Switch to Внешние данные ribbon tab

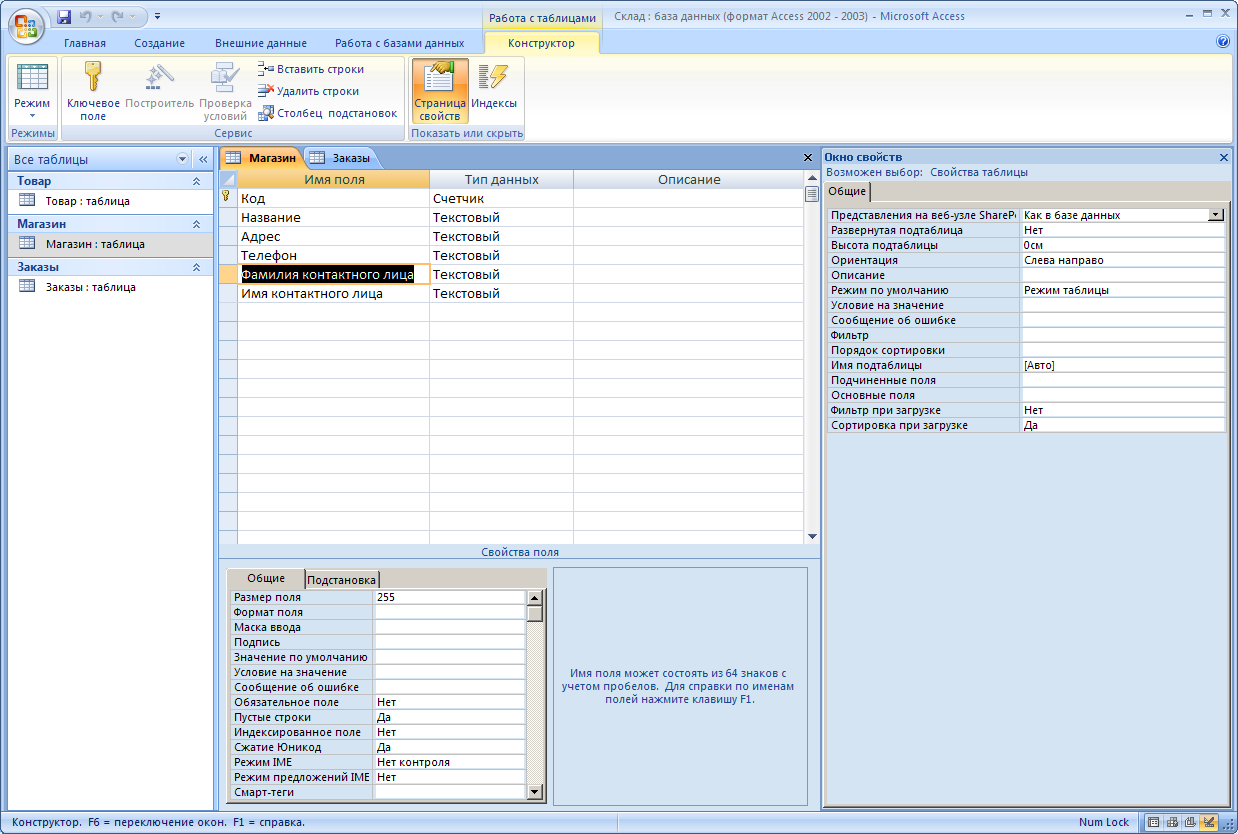coord(261,43)
